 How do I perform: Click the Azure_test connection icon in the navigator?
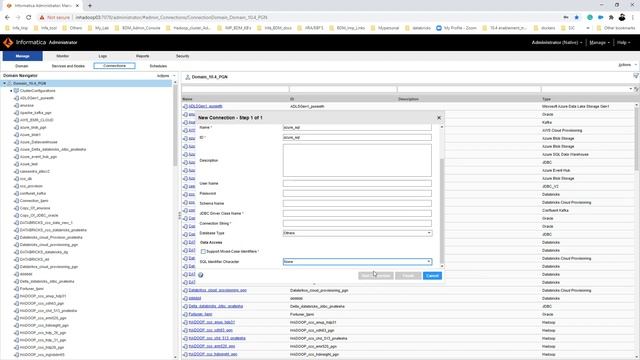pyautogui.click(x=16, y=164)
